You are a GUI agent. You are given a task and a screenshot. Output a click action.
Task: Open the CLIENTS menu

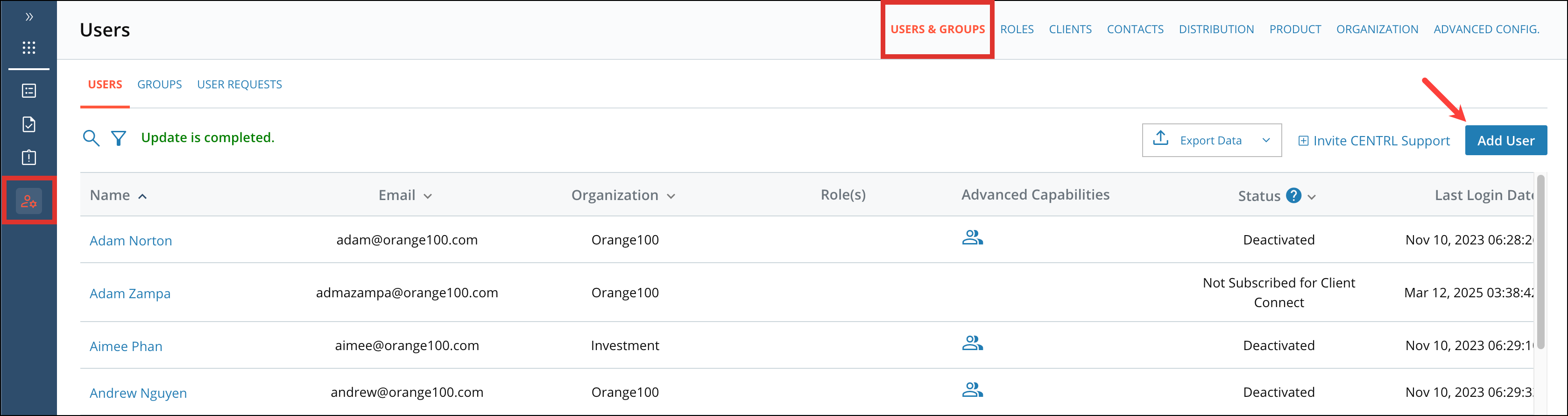coord(1070,29)
